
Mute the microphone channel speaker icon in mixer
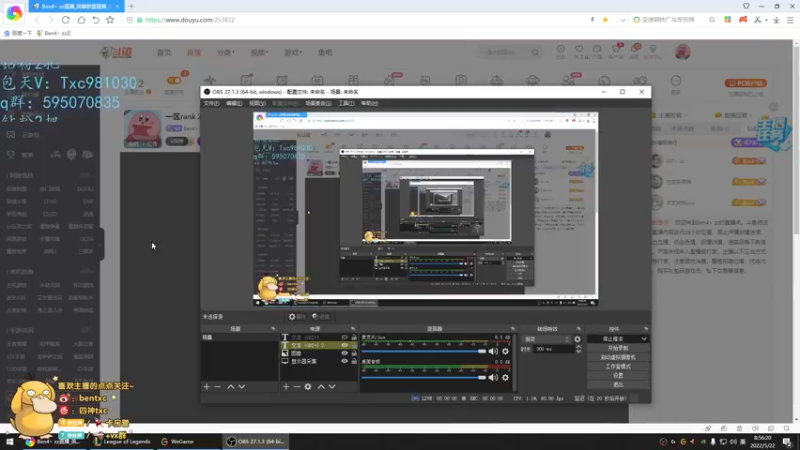click(x=493, y=351)
